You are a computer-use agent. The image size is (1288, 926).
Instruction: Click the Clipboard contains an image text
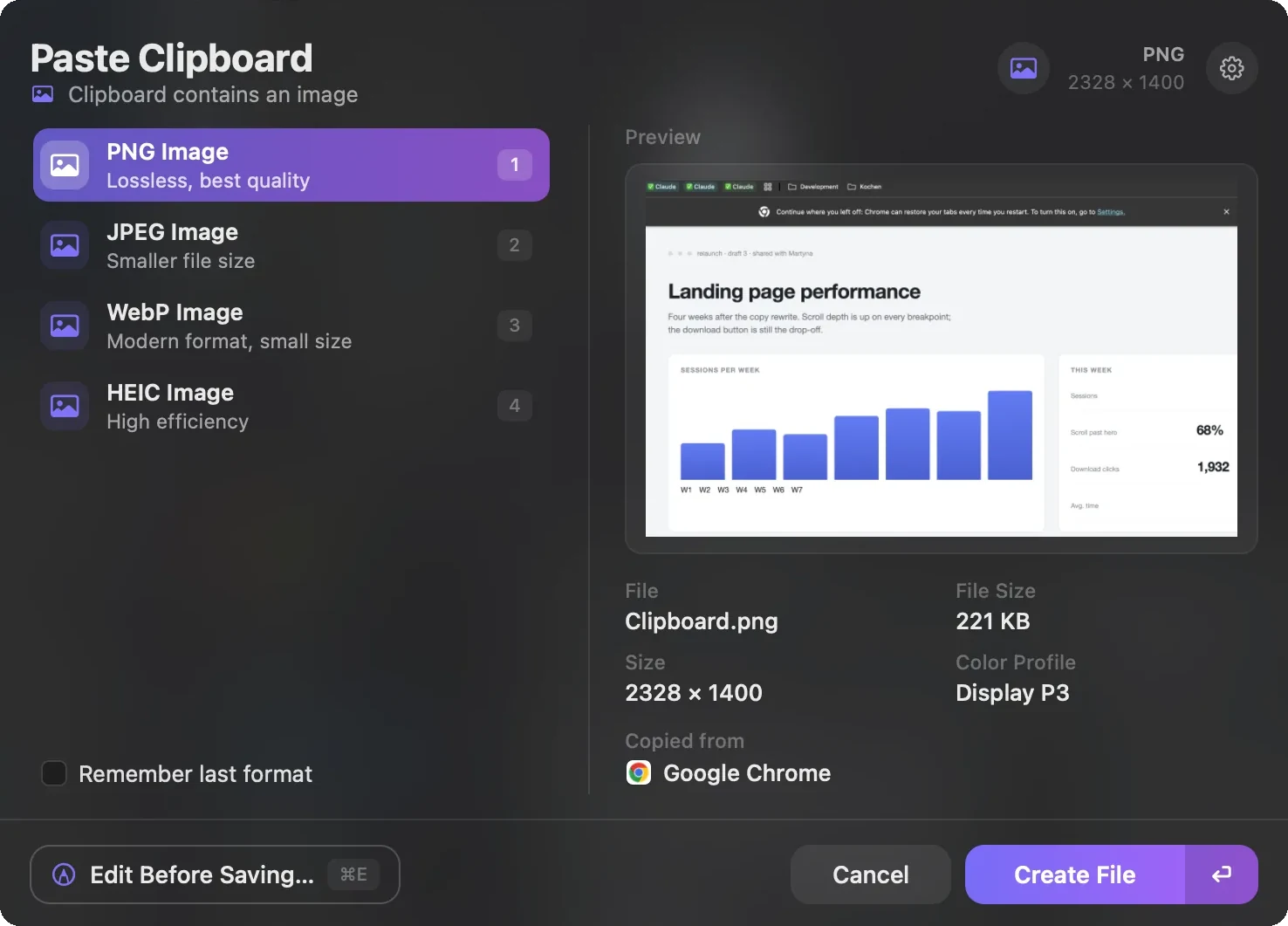click(213, 94)
